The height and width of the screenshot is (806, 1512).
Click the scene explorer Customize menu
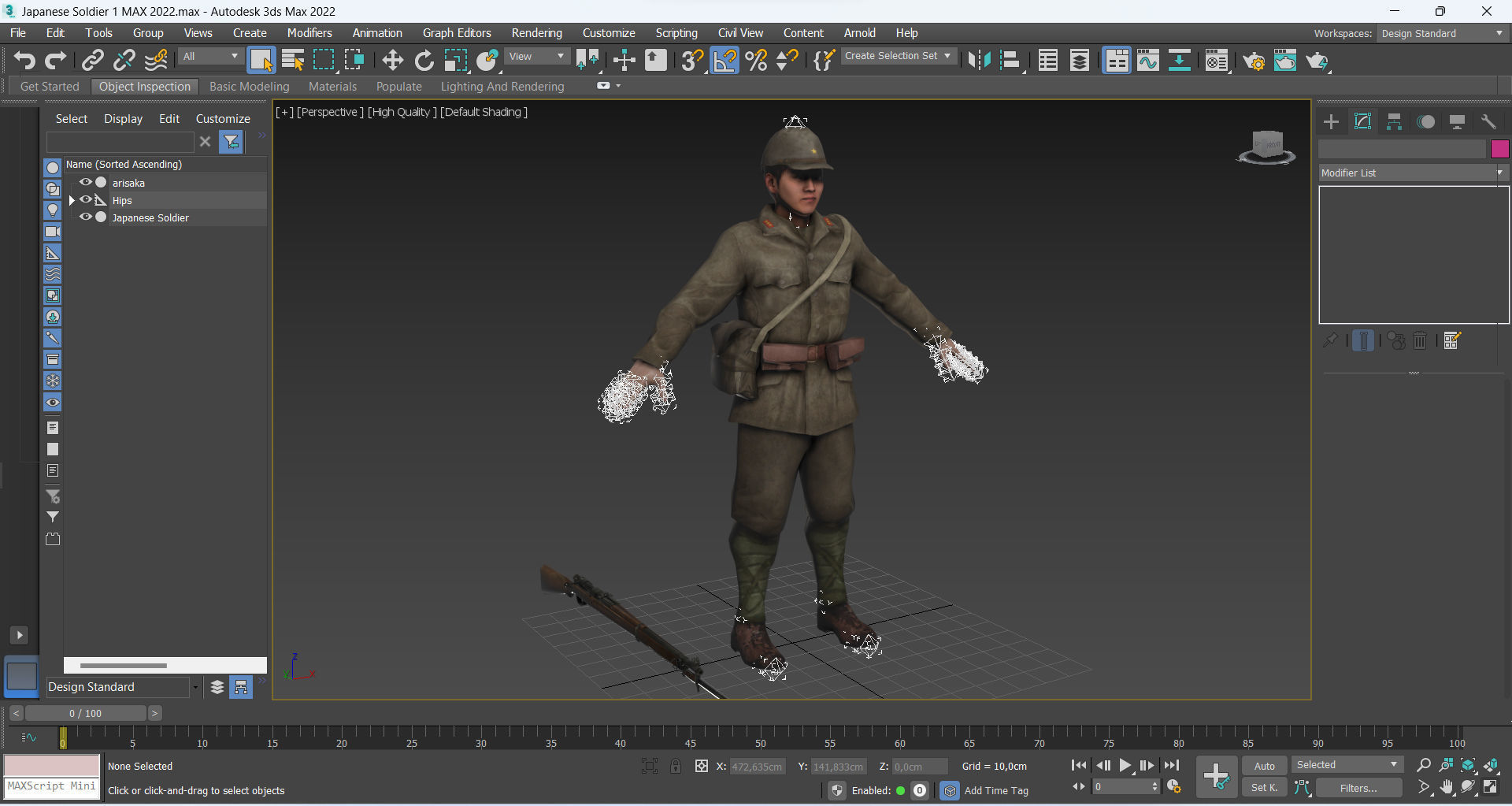223,119
